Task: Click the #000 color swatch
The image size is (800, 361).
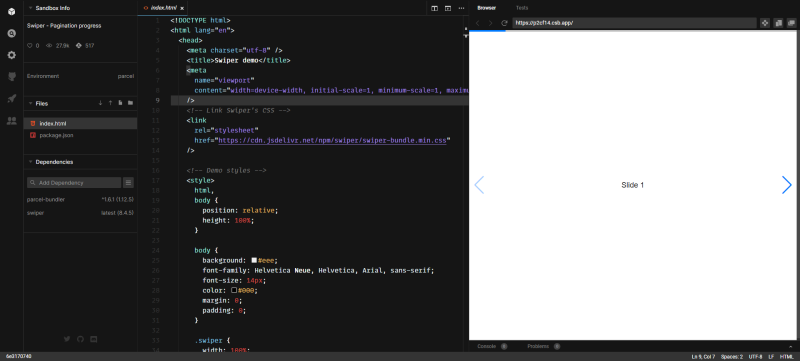Action: coord(234,290)
